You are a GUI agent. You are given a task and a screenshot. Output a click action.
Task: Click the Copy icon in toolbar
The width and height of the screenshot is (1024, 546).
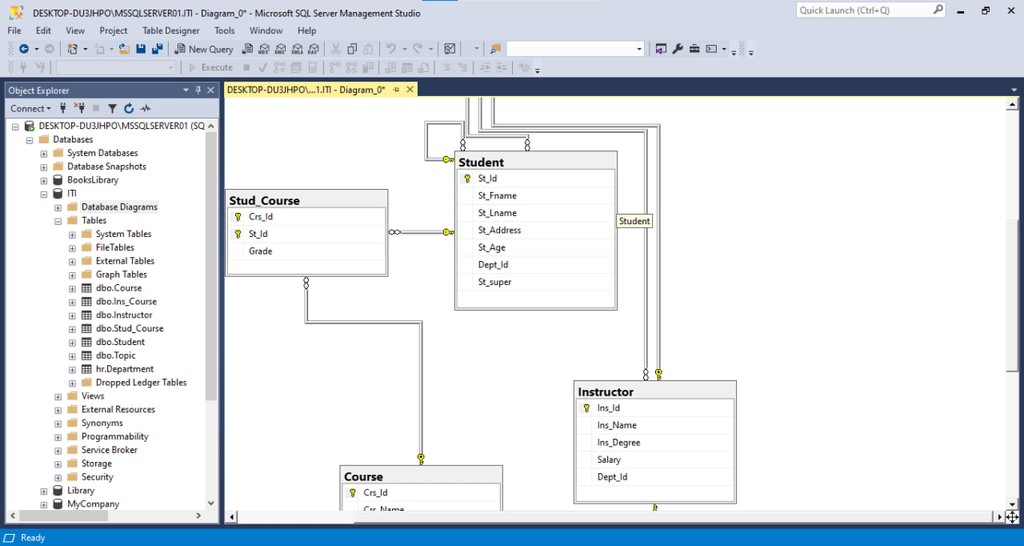[352, 49]
